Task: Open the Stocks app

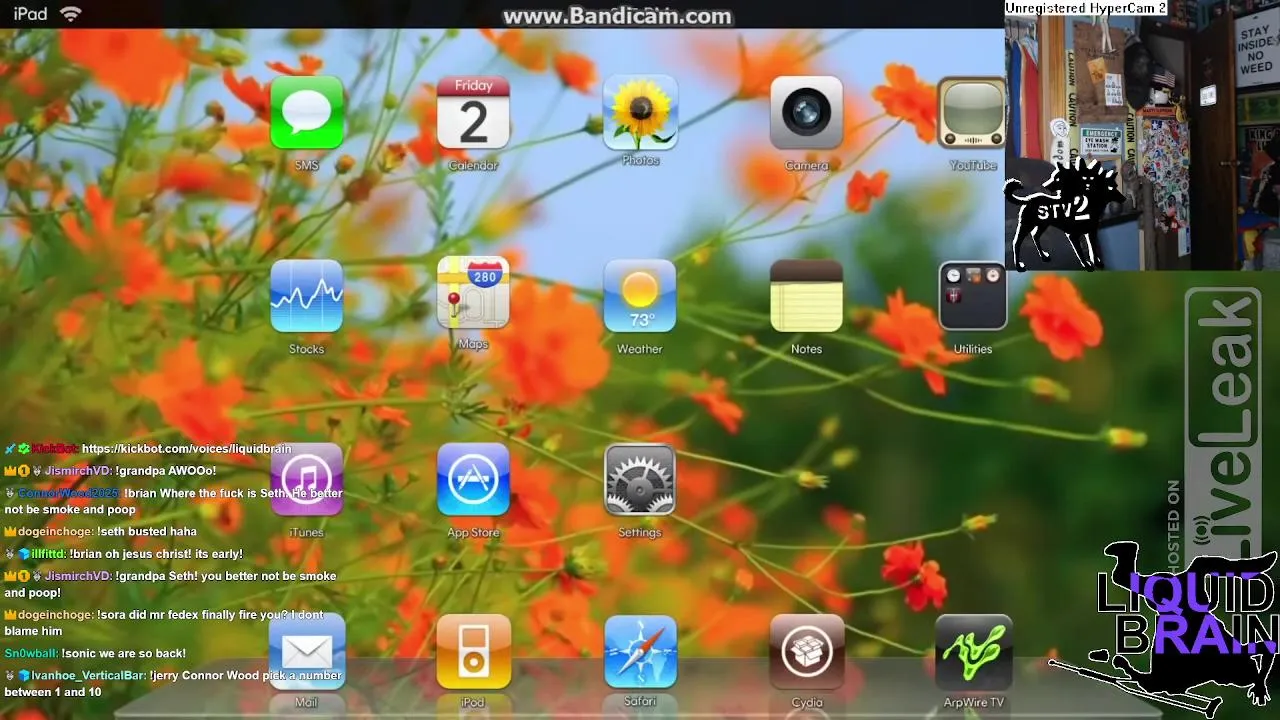Action: [x=307, y=296]
